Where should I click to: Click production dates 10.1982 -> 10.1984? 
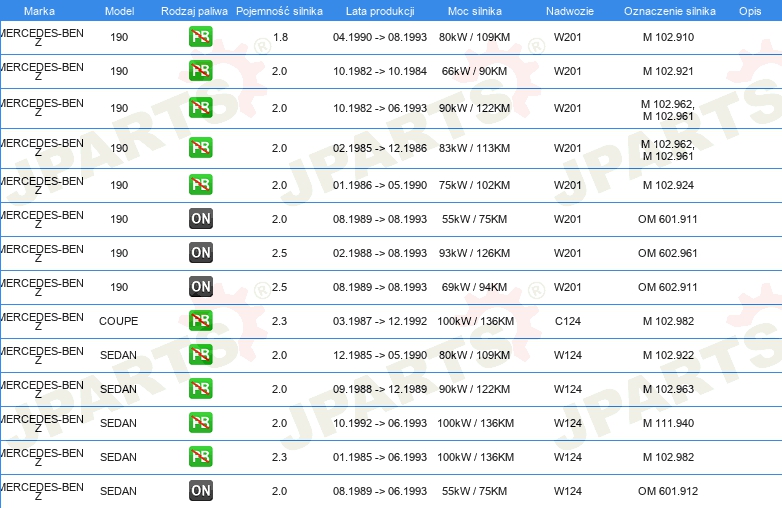pos(380,71)
